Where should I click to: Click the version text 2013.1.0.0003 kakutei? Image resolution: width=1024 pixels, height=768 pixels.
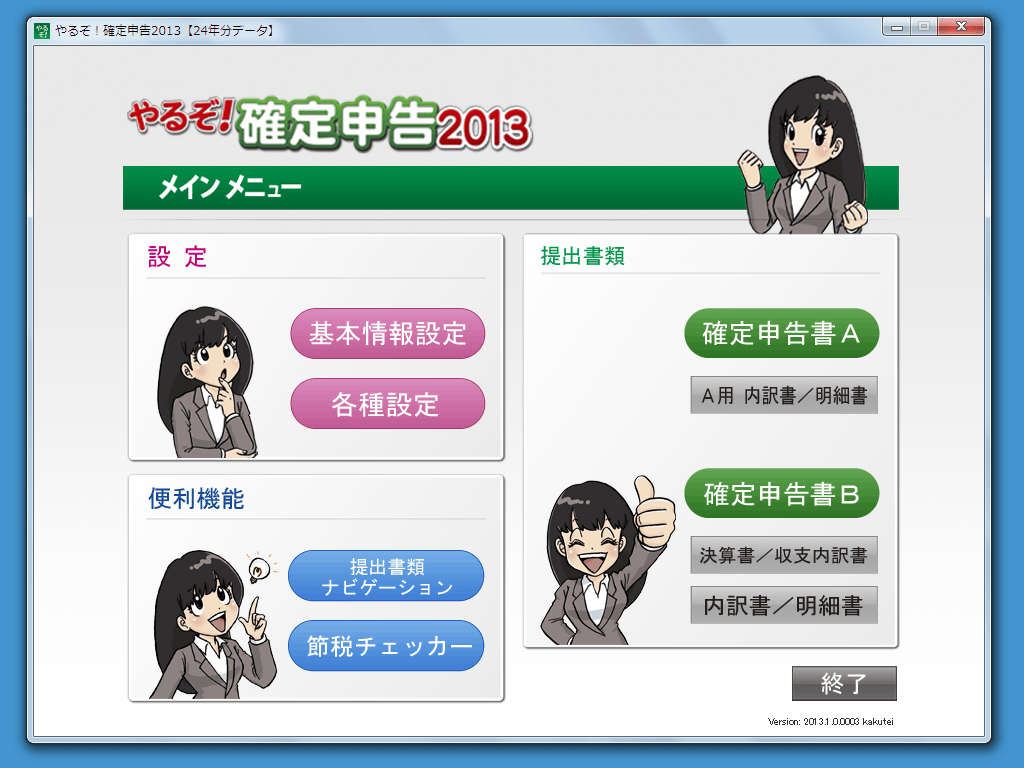pos(830,722)
